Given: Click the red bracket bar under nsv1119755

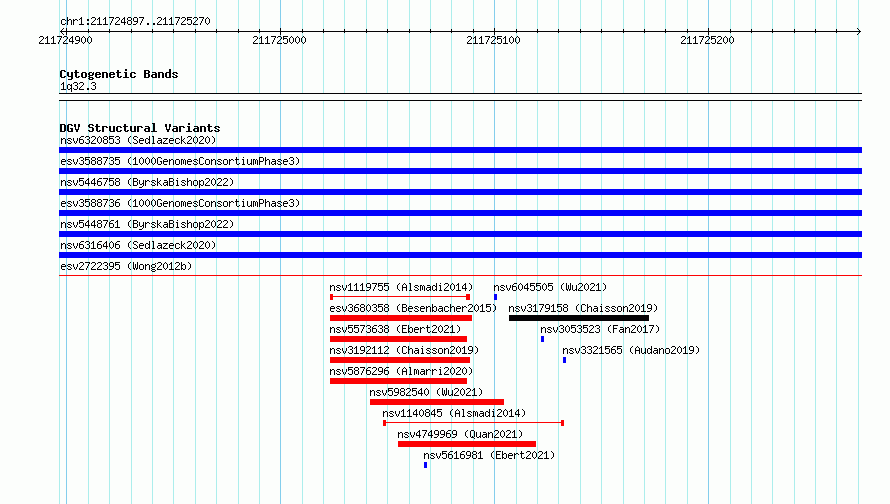Looking at the screenshot, I should [x=400, y=297].
